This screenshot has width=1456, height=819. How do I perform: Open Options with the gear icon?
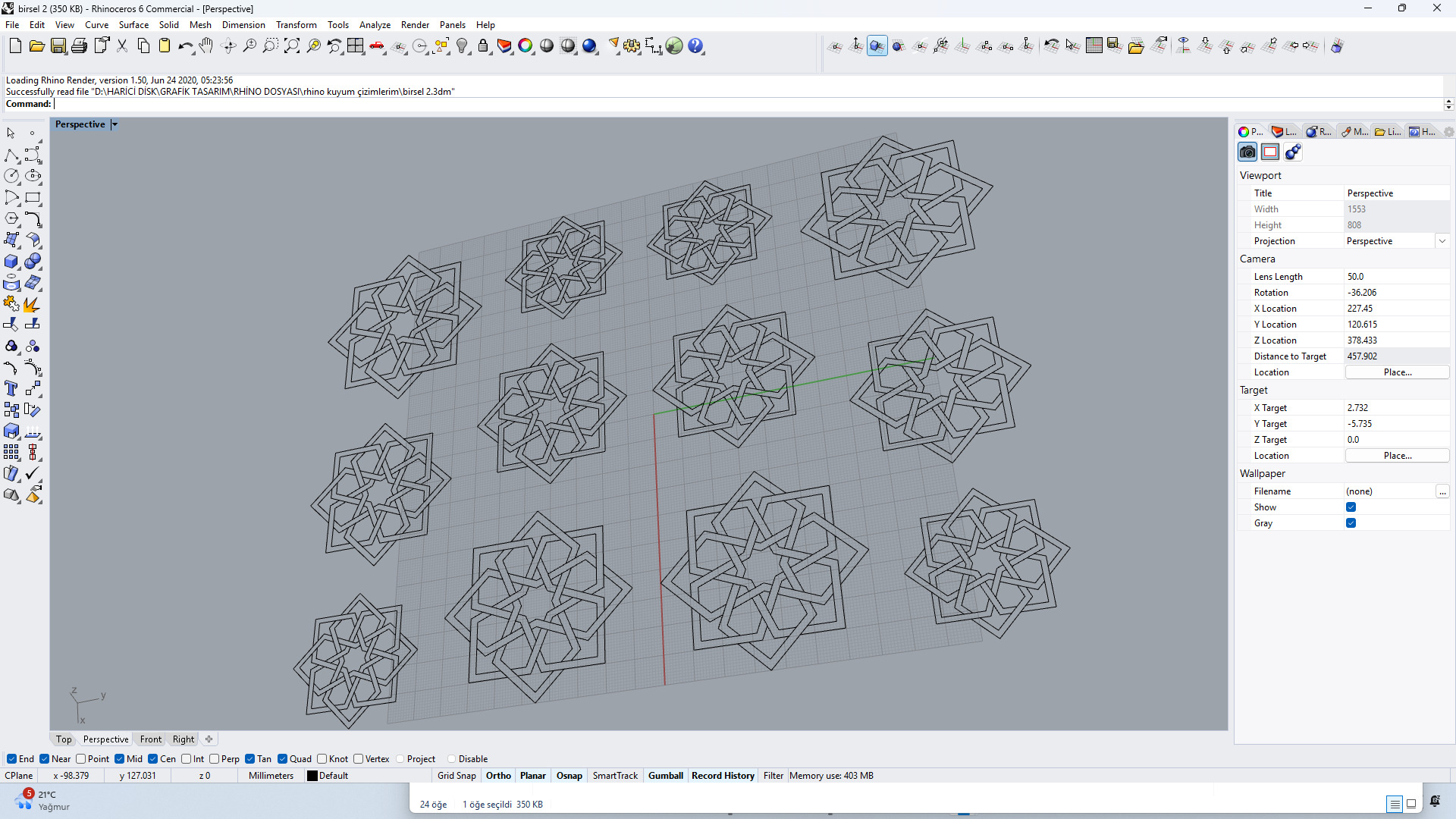(632, 46)
